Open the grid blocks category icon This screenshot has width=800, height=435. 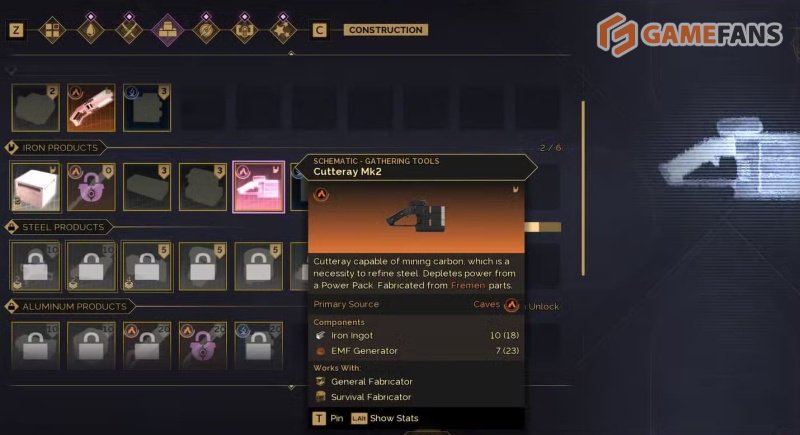click(53, 31)
